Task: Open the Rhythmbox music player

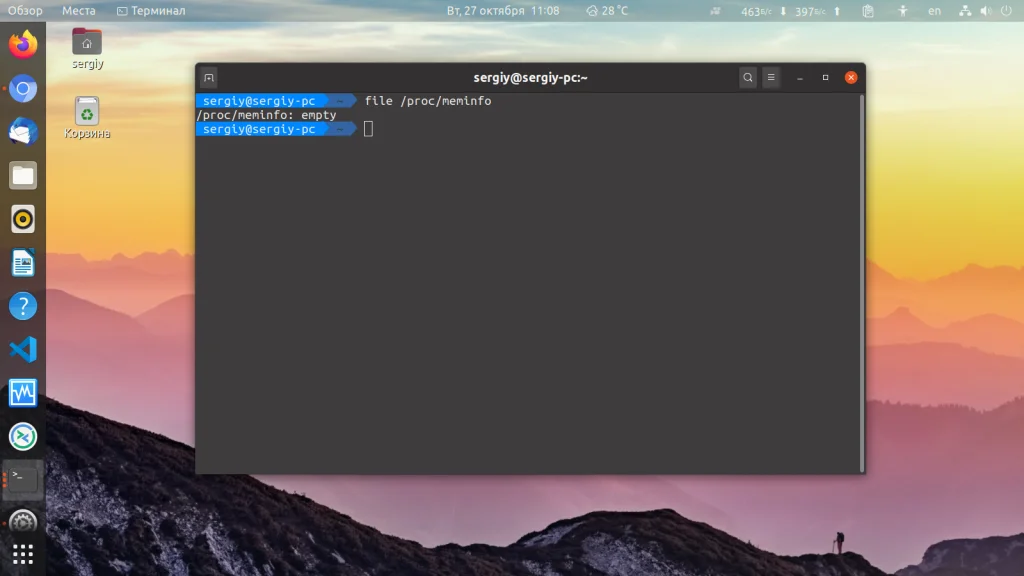Action: (22, 218)
